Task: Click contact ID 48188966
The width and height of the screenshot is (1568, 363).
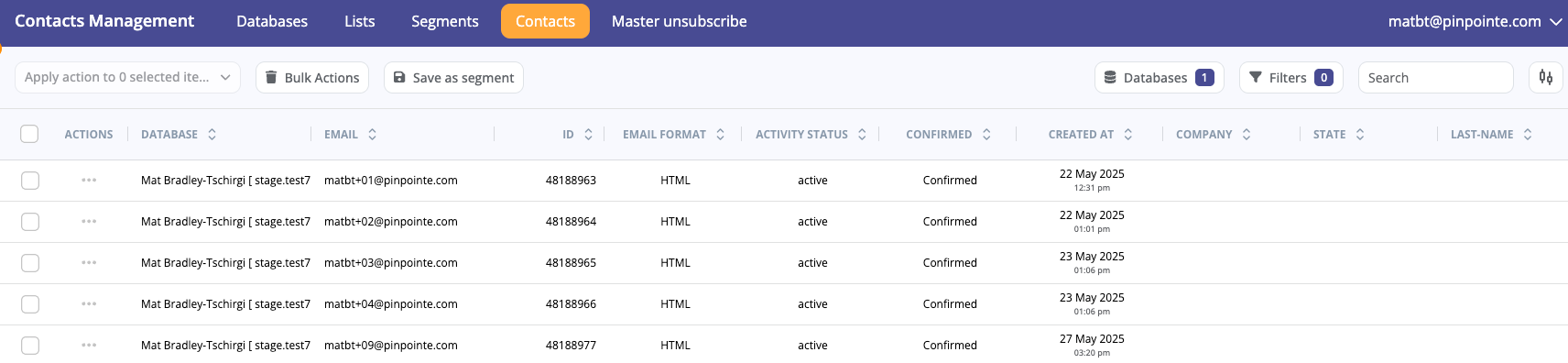Action: [571, 304]
